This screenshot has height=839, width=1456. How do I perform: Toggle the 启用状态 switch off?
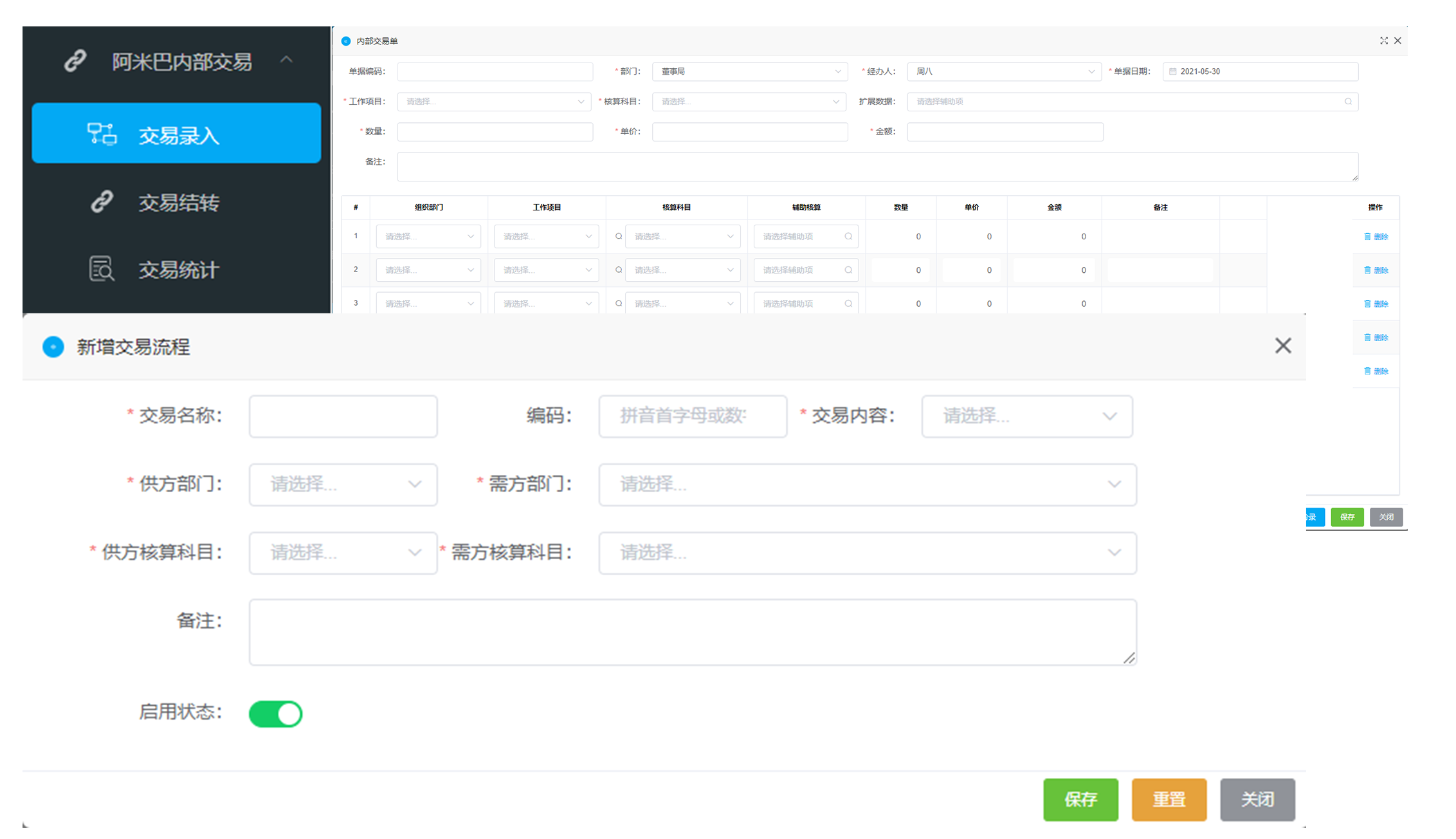276,714
